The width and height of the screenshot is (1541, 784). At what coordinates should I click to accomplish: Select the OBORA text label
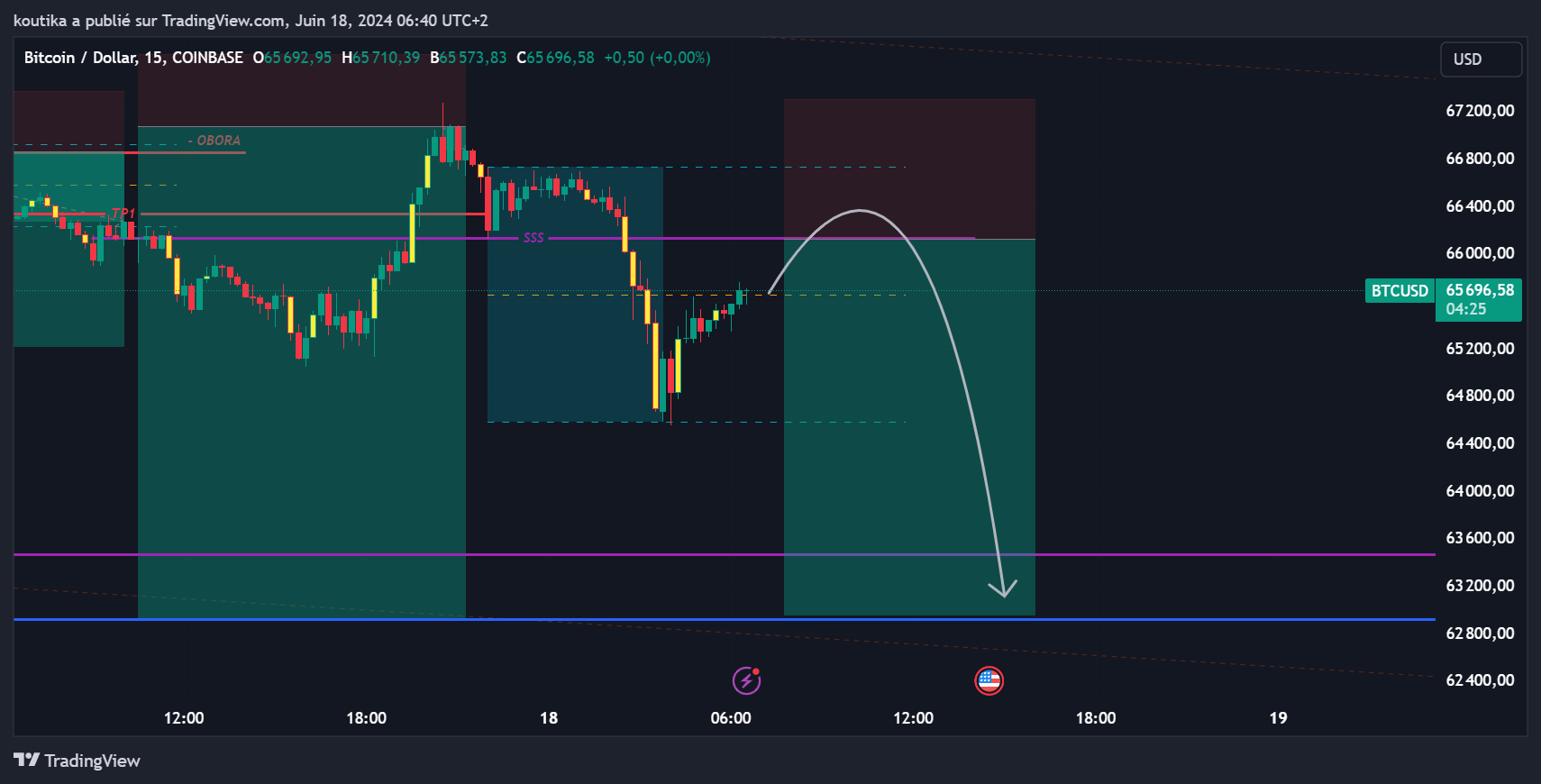(218, 141)
